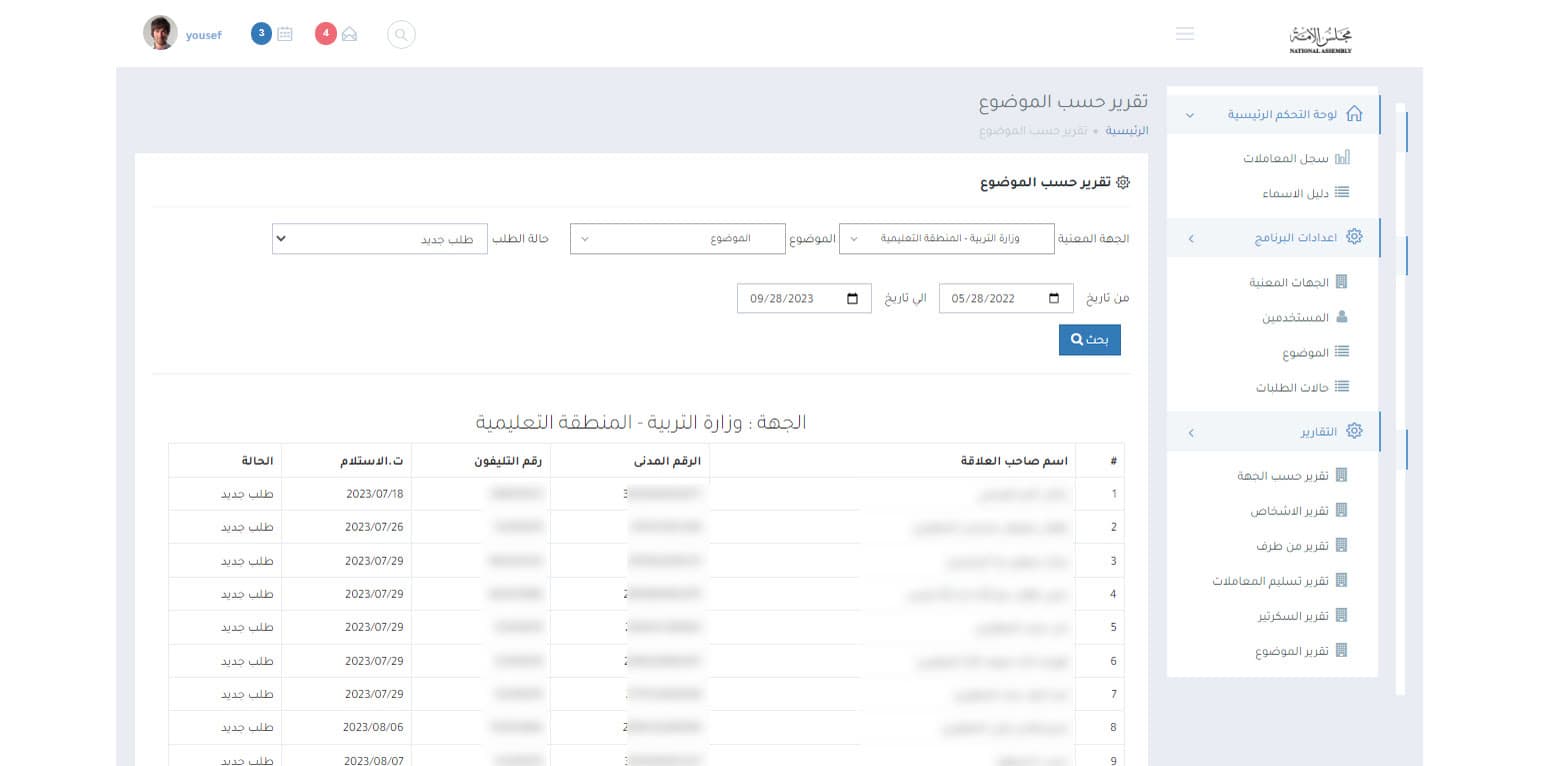Open the calendar icon showing badge 3
1568x766 pixels.
(x=285, y=34)
